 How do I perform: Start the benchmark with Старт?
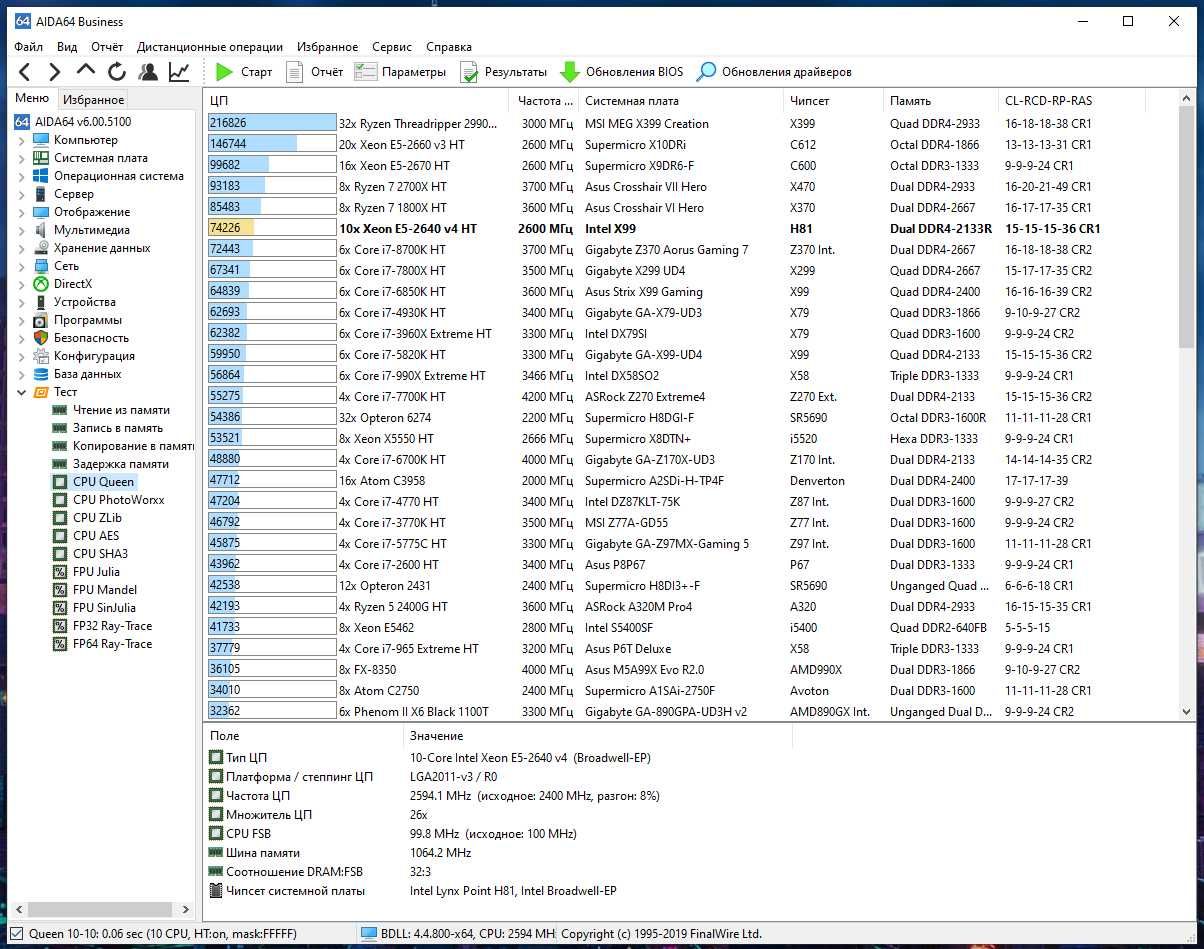pyautogui.click(x=244, y=72)
